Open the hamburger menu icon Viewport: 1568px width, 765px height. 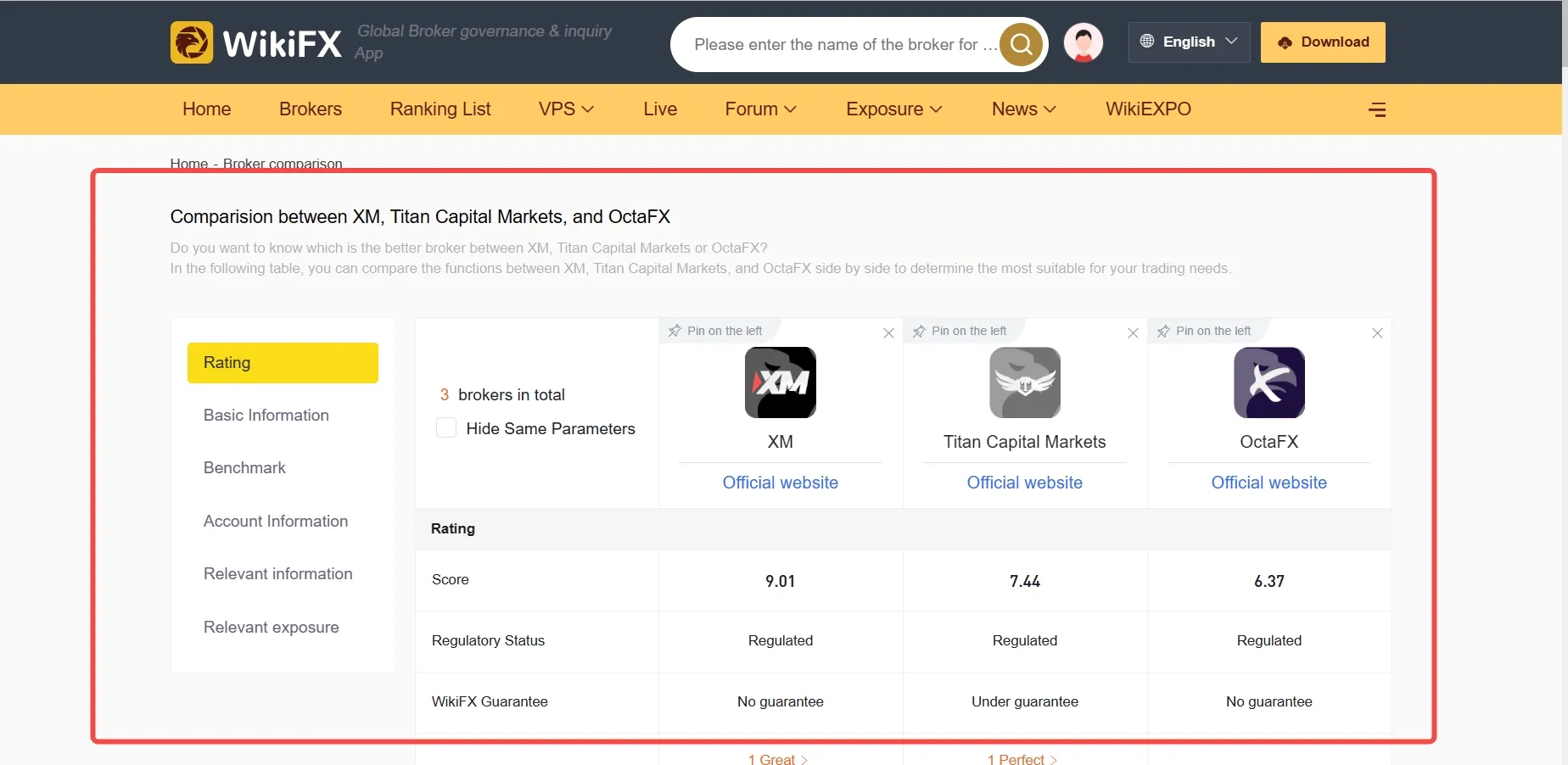tap(1377, 109)
